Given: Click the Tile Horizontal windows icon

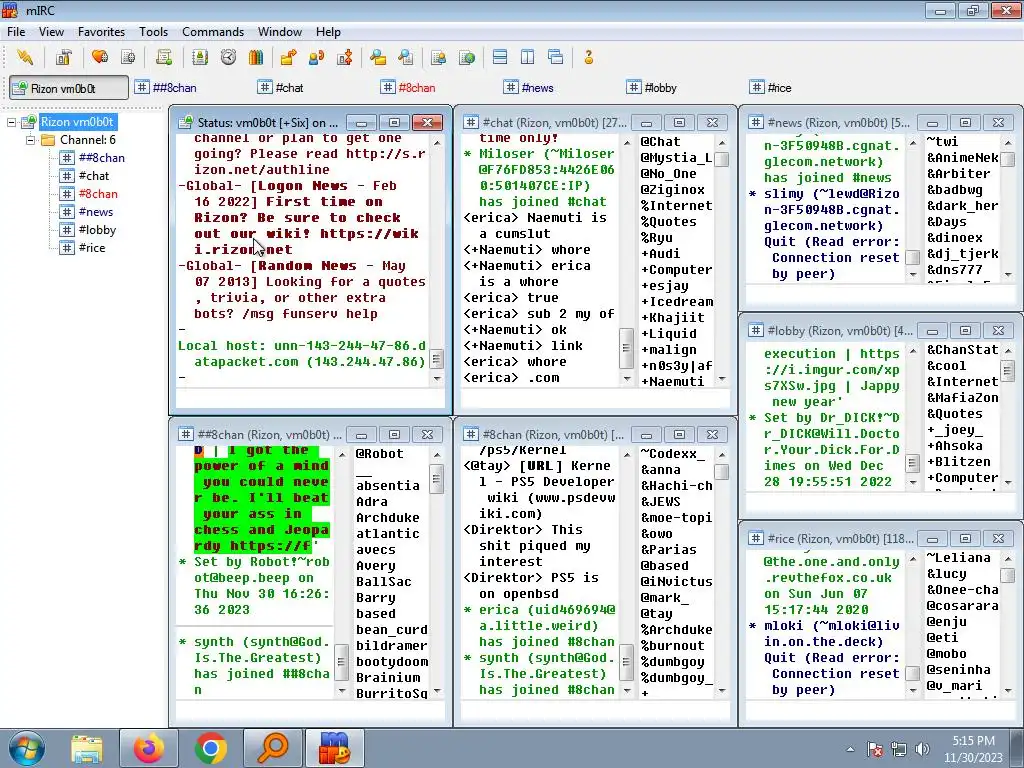Looking at the screenshot, I should click(500, 57).
